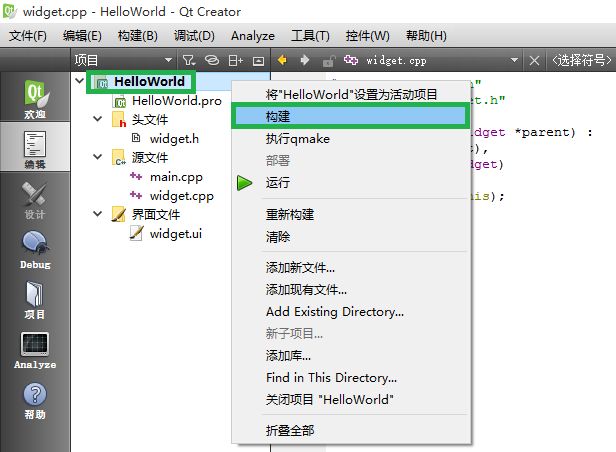Image resolution: width=616 pixels, height=452 pixels.
Task: Open Design (设计) mode
Action: pyautogui.click(x=35, y=199)
